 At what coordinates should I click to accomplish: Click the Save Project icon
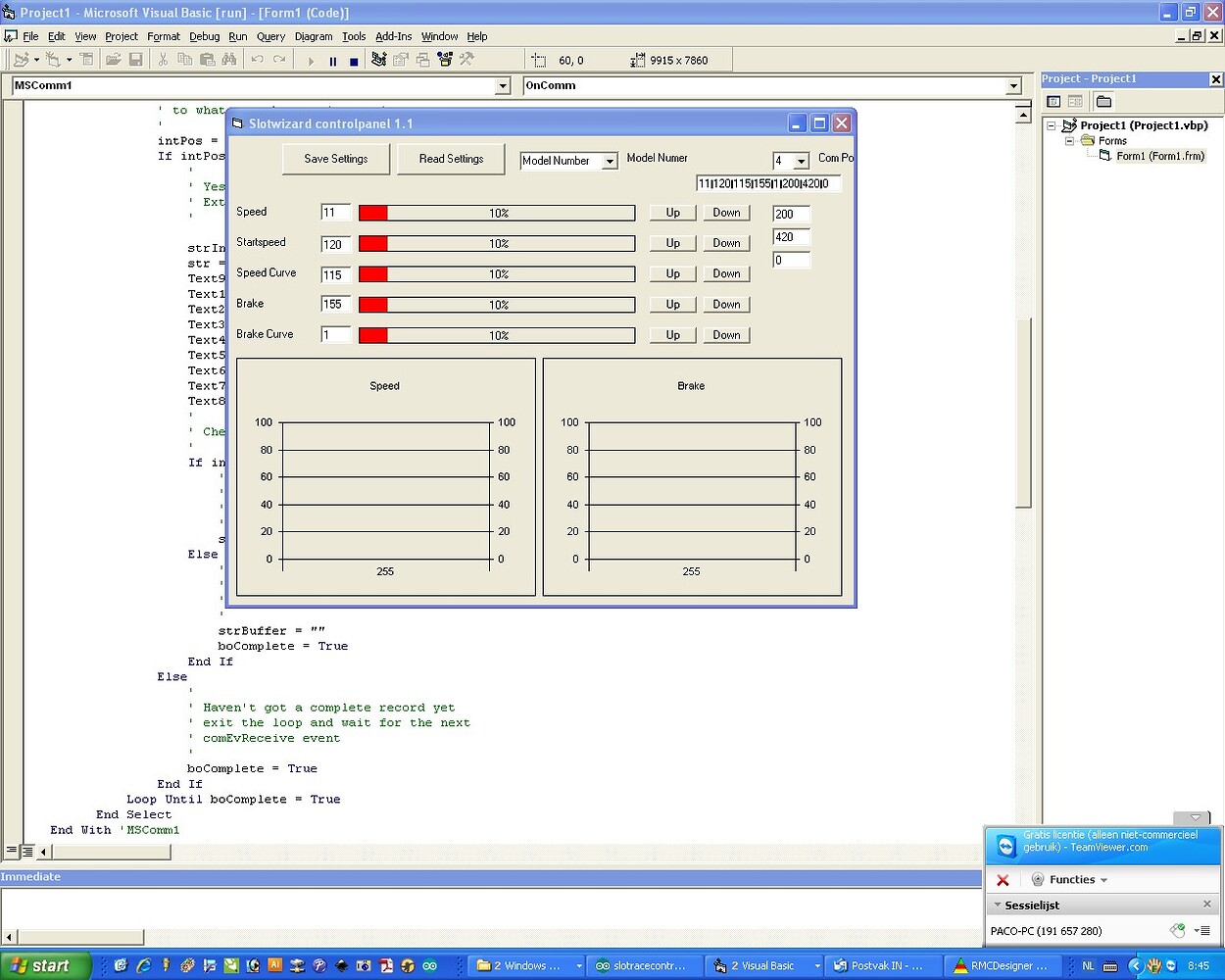136,60
